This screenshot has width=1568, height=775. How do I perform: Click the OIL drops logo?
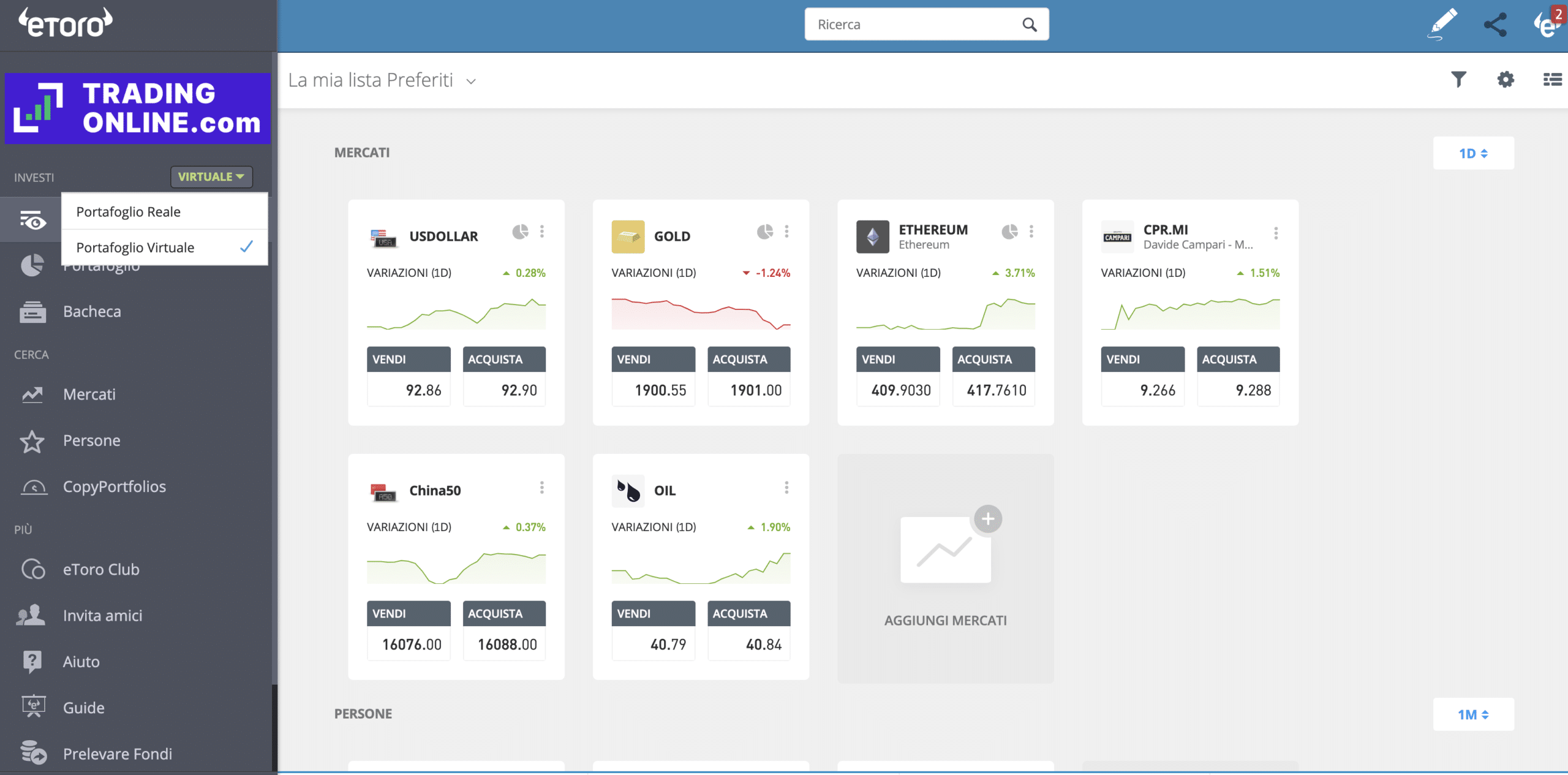click(x=628, y=491)
